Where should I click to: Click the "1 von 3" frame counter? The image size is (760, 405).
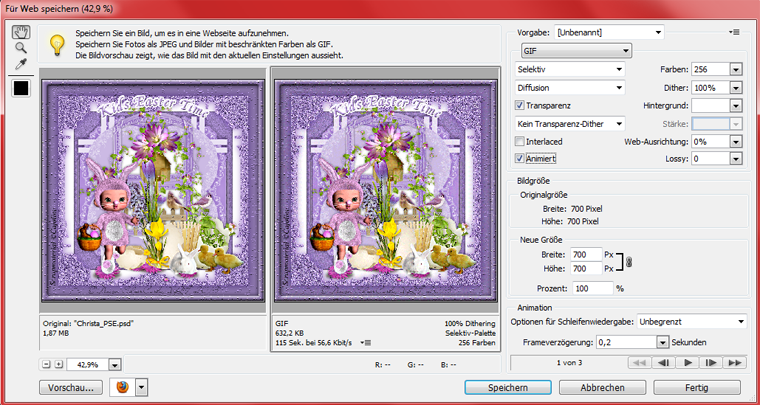(x=569, y=362)
